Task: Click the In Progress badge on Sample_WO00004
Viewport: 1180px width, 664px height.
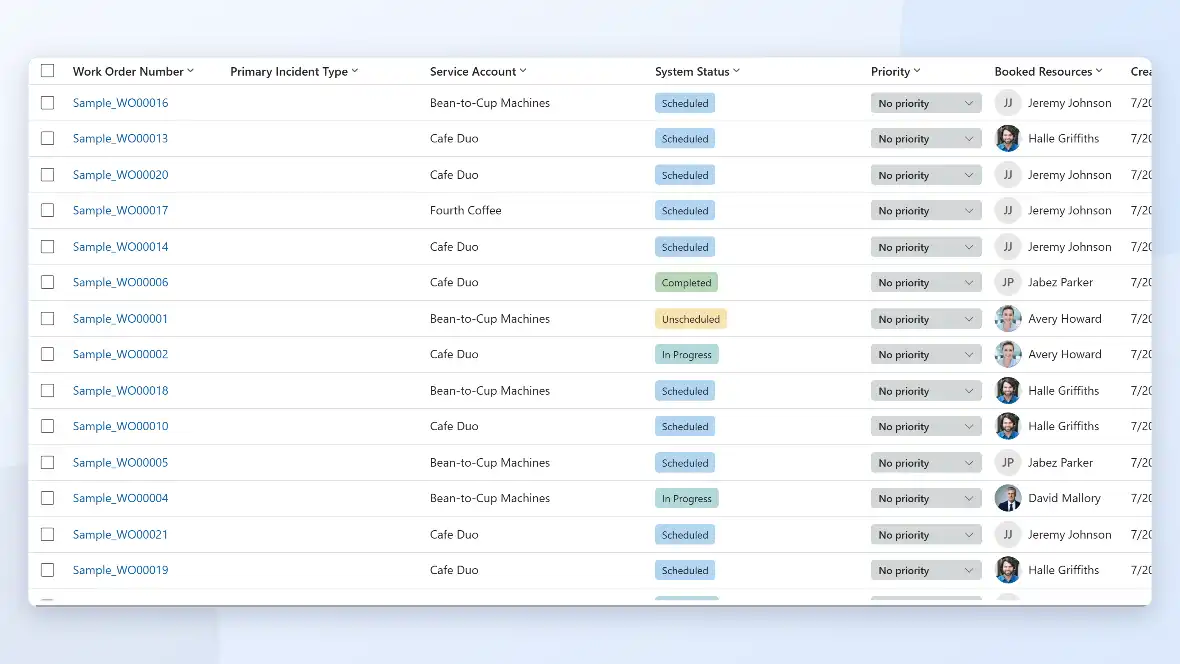Action: pyautogui.click(x=686, y=498)
